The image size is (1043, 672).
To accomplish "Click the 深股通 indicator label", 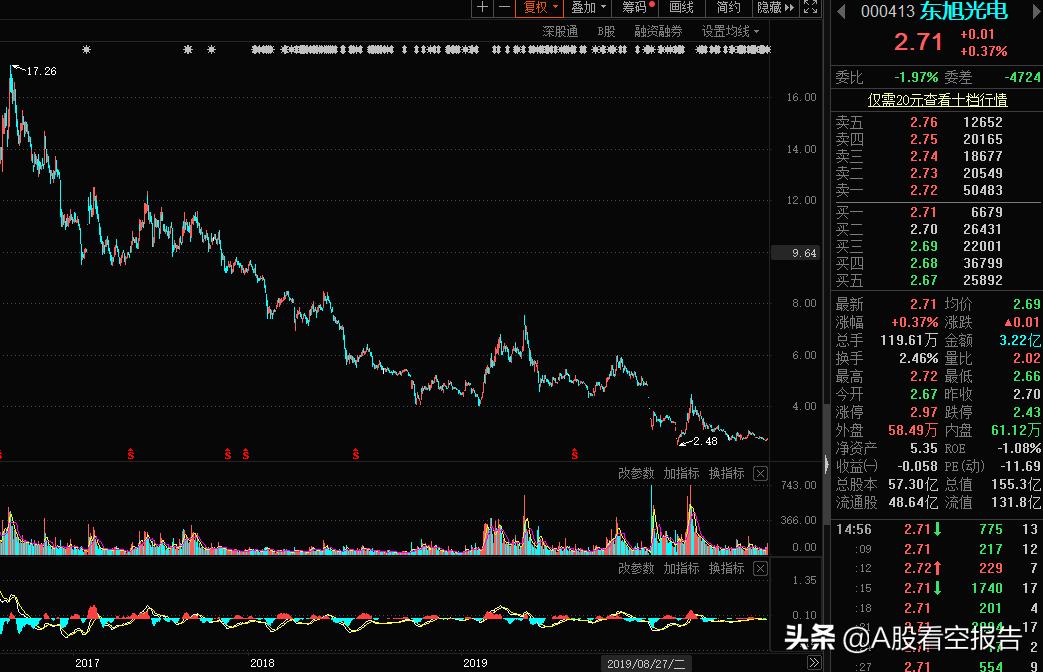I will coord(560,31).
